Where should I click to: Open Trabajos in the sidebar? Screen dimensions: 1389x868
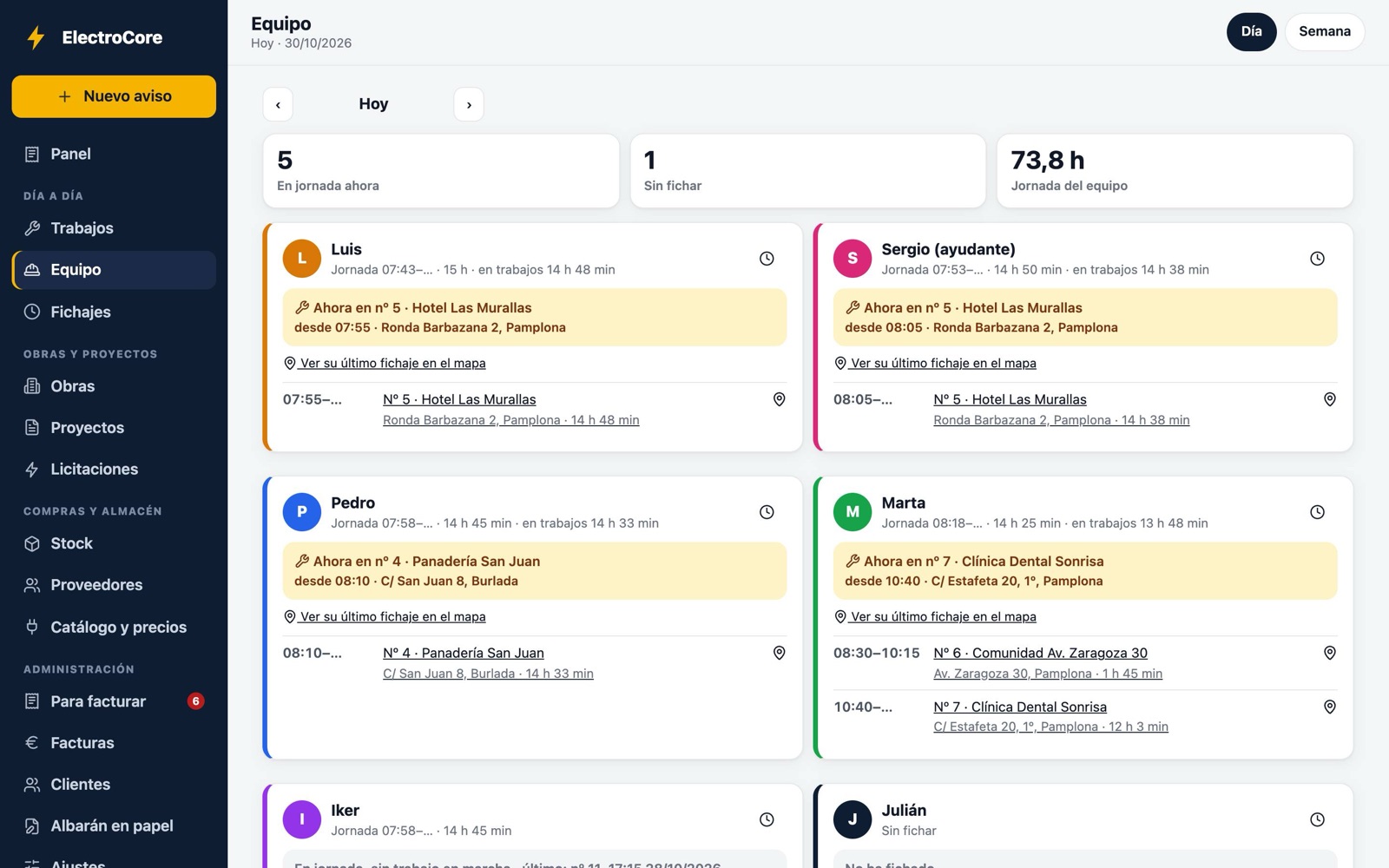coord(114,228)
